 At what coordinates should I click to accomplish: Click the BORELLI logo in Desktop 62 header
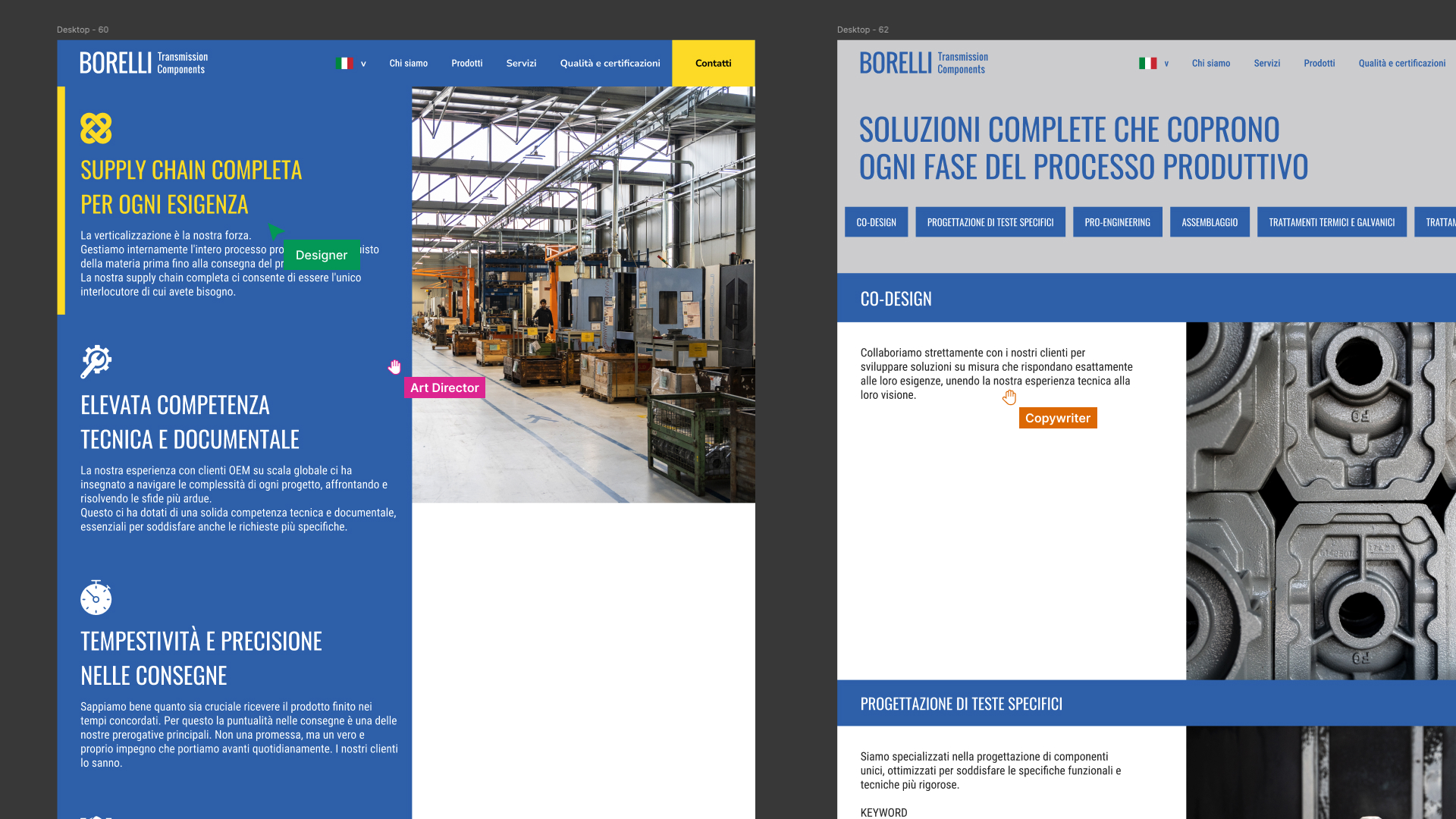tap(924, 63)
